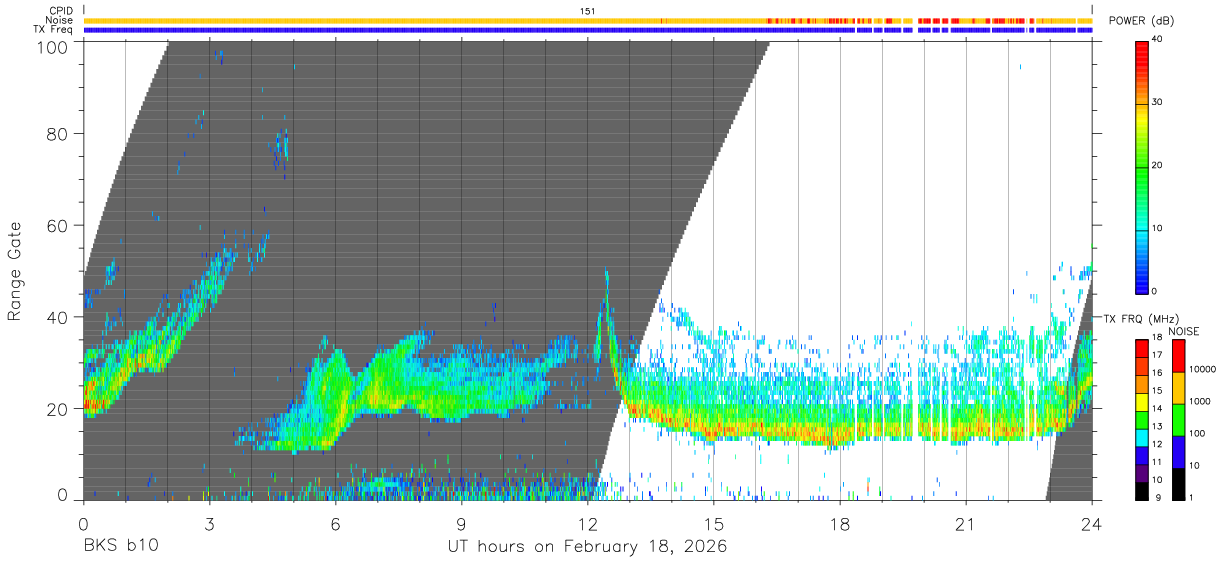Screen dimensions: 1228x567
Task: Pick the green NOISE swatch above 100
Action: click(x=1177, y=419)
